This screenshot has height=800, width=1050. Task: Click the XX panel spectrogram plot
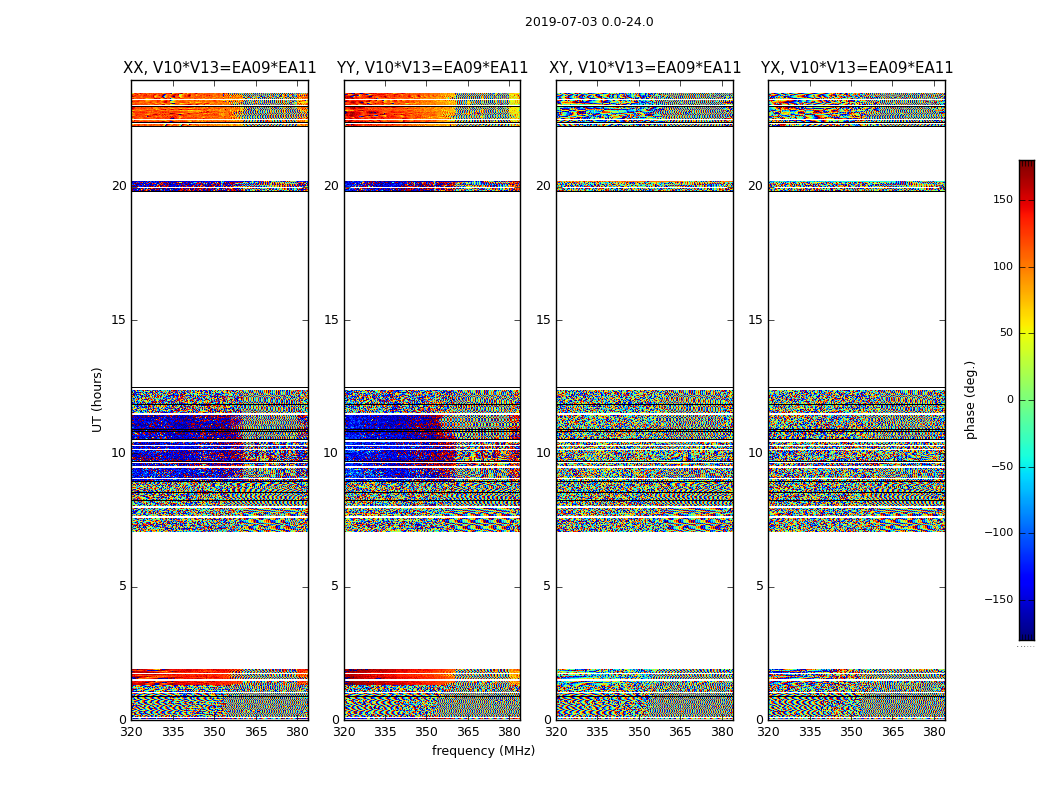[220, 400]
